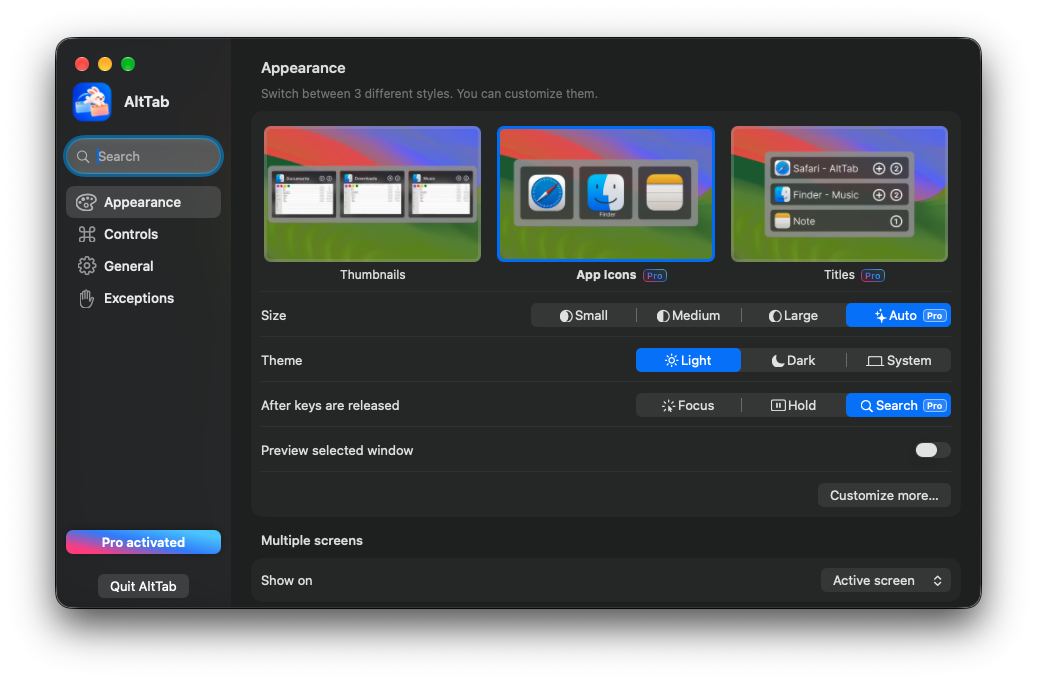
Task: Choose Hold after keys are released
Action: tap(793, 405)
